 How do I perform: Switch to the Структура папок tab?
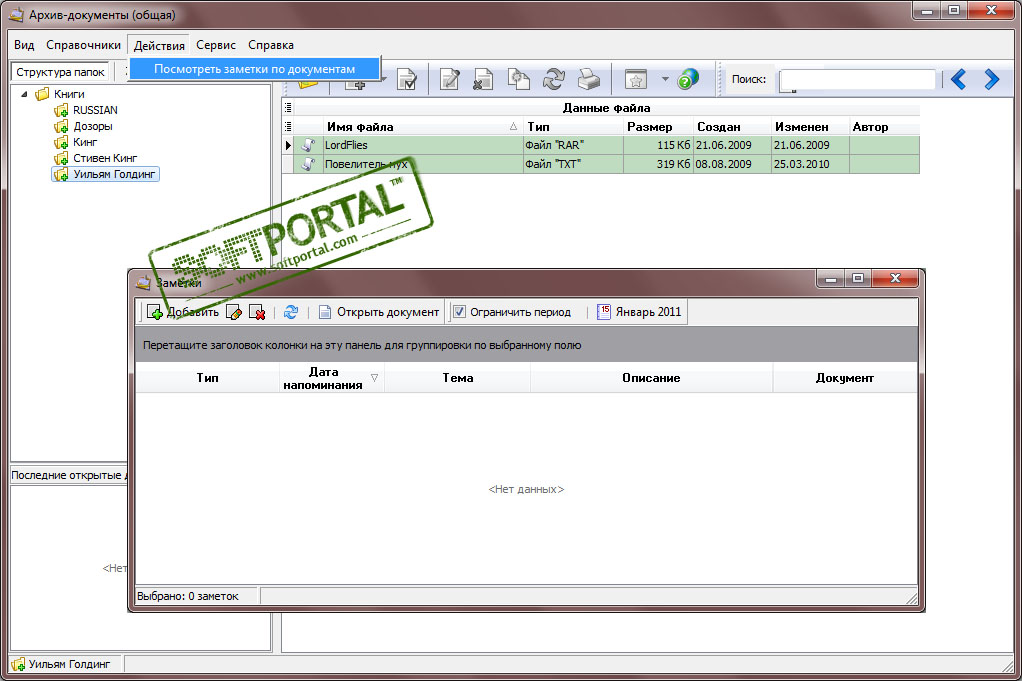[x=60, y=72]
